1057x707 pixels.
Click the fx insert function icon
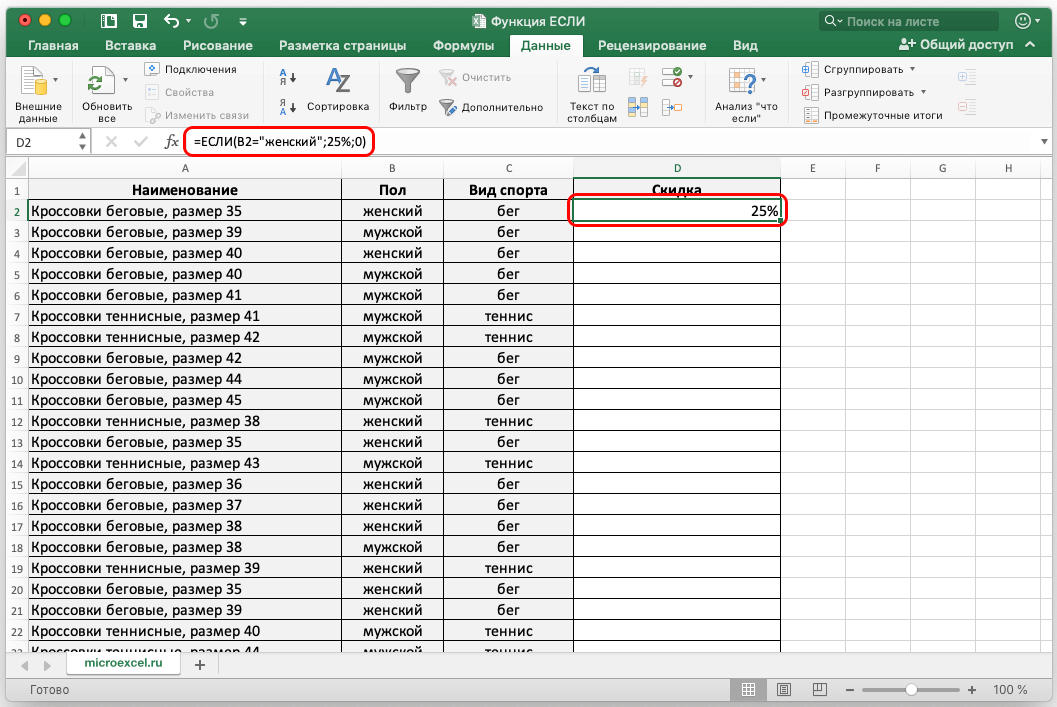coord(172,142)
